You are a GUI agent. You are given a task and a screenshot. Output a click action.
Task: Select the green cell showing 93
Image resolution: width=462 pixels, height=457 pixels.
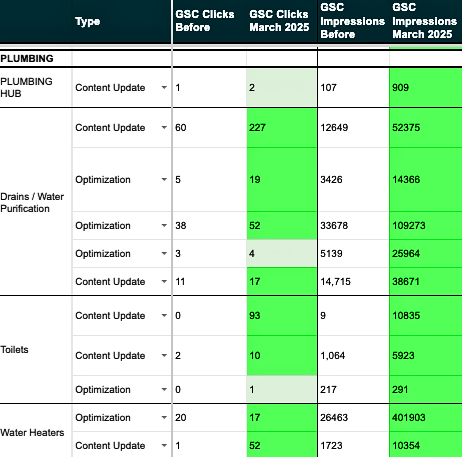point(282,316)
